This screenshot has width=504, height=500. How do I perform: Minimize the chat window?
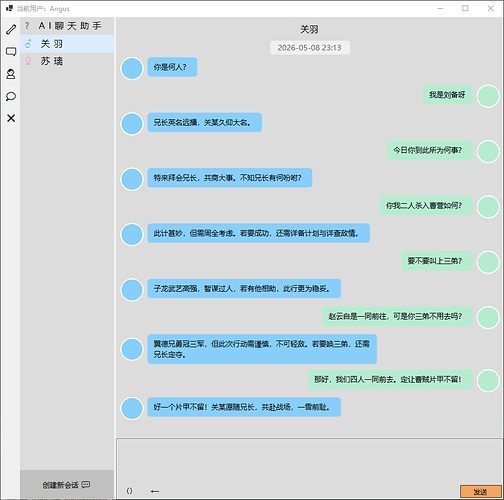click(x=441, y=8)
